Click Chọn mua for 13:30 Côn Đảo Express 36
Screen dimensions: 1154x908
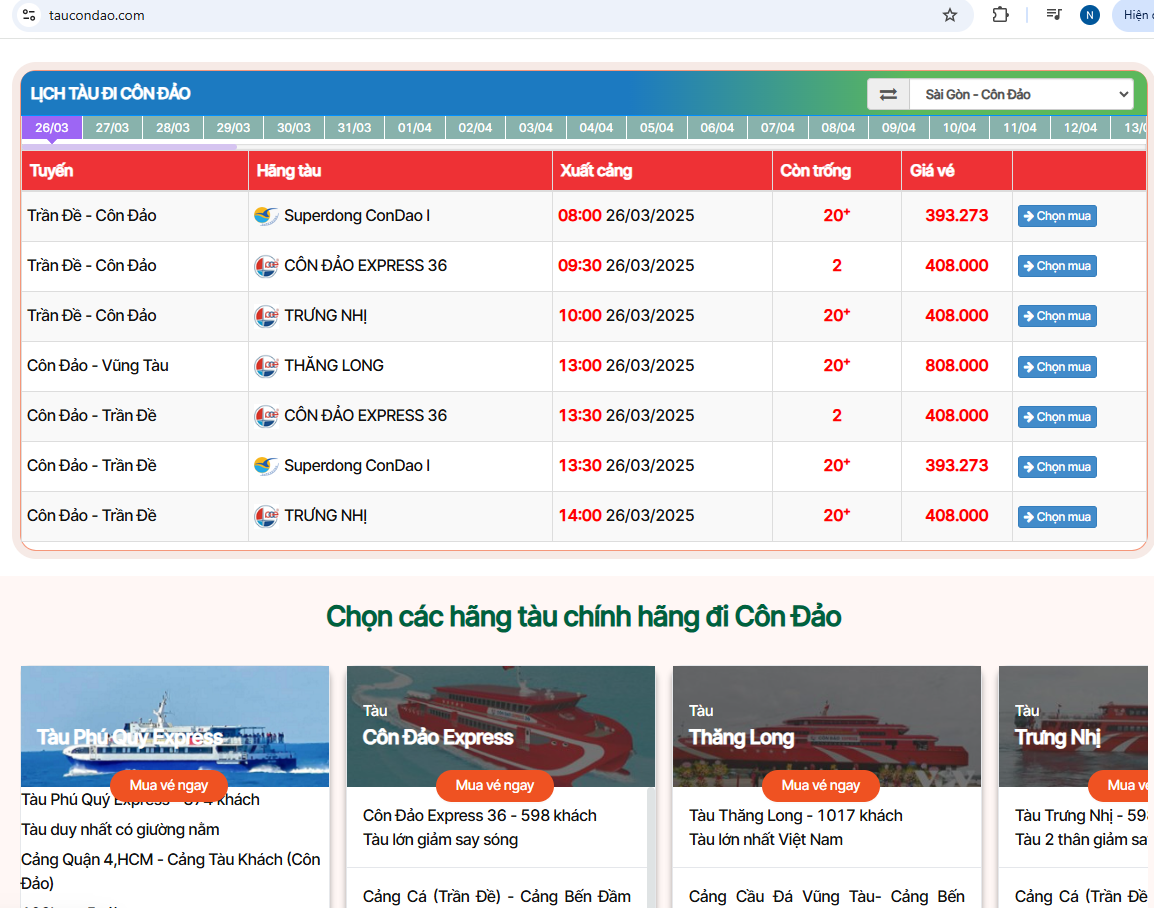coord(1058,417)
